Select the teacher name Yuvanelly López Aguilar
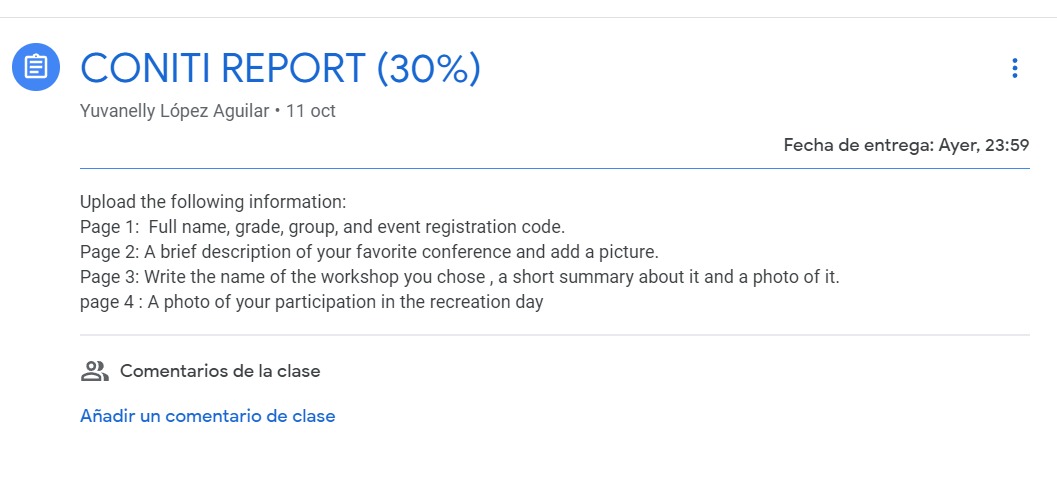This screenshot has height=490, width=1057. point(175,111)
